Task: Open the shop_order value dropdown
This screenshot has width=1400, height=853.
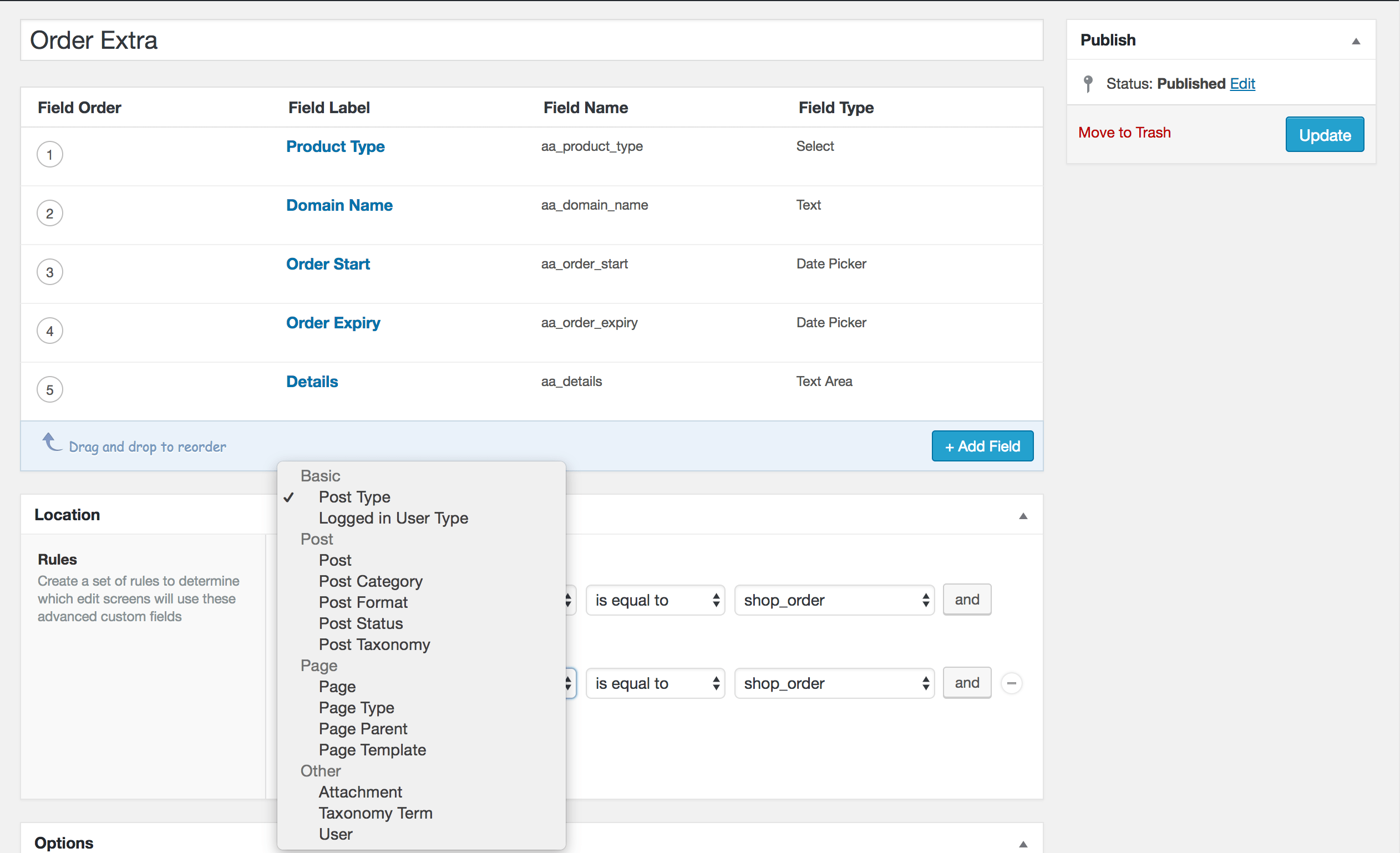Action: pyautogui.click(x=834, y=600)
